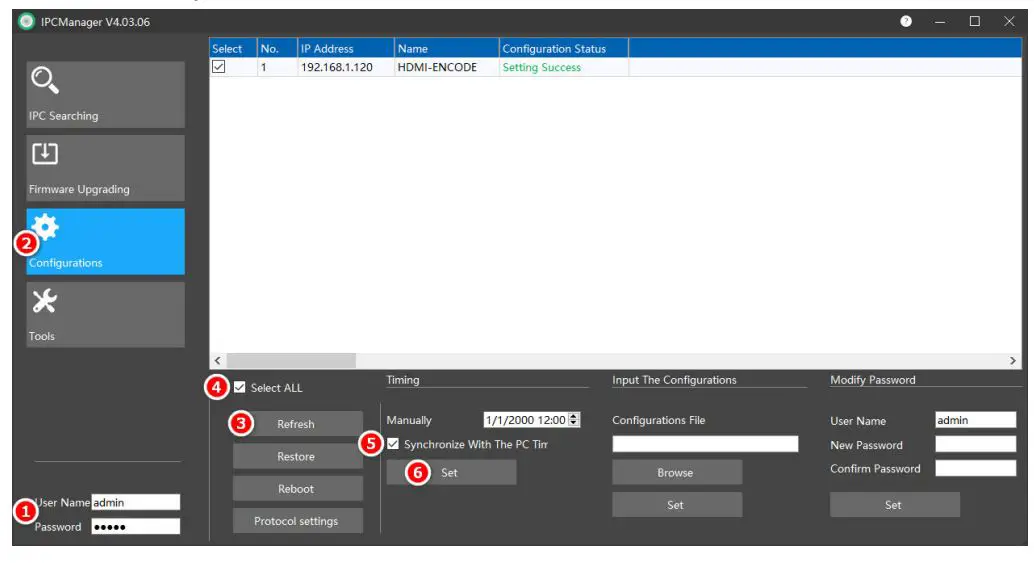Screen dimensions: 1034x563
Task: Uncheck the 192.168.1.120 device row checkbox
Action: pyautogui.click(x=219, y=67)
